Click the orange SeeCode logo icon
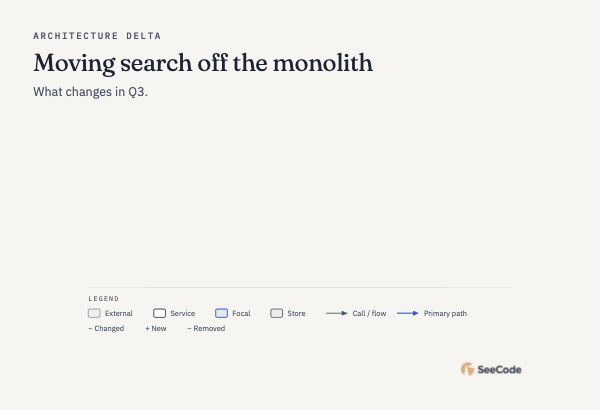 [x=468, y=369]
